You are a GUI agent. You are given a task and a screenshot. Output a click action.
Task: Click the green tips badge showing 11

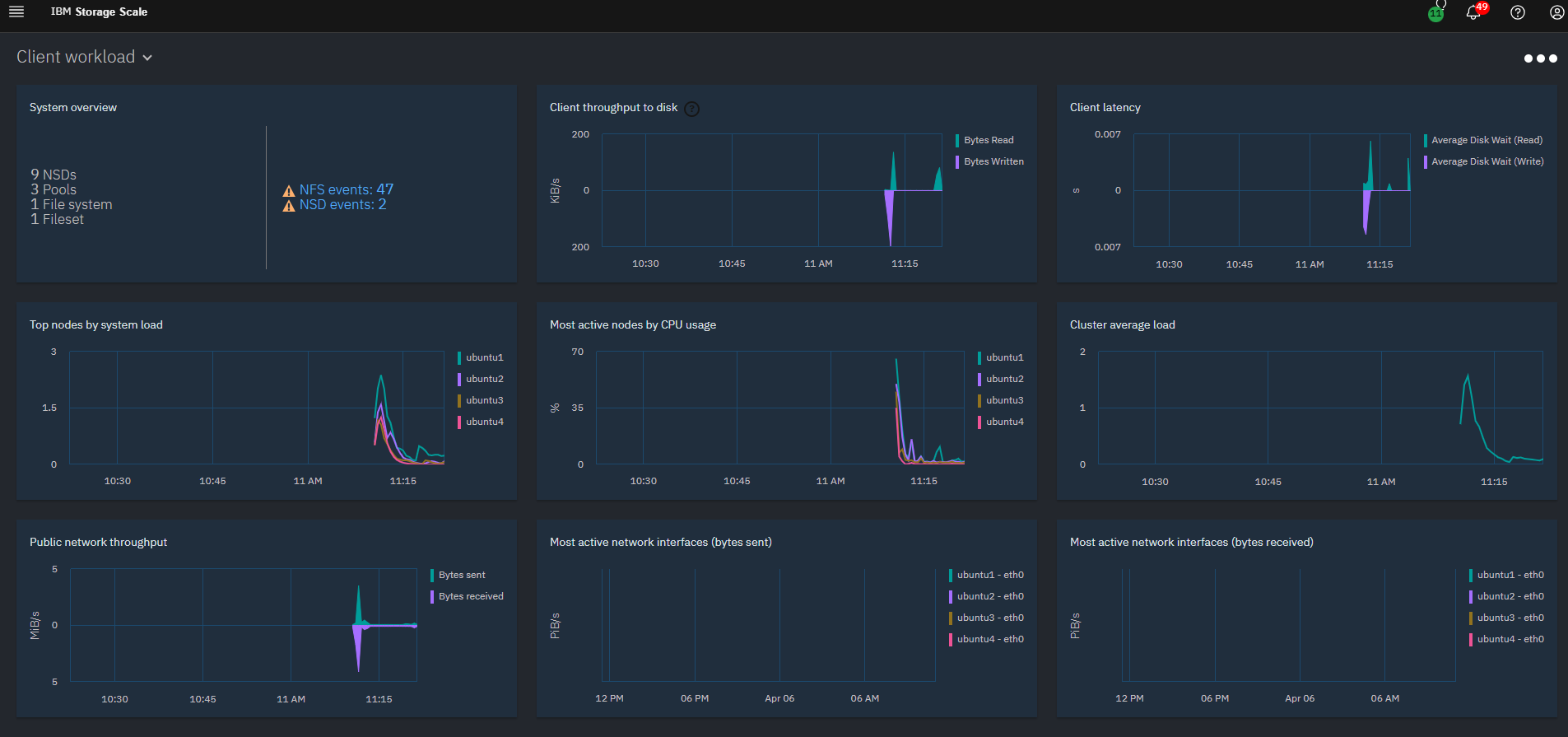[x=1435, y=14]
